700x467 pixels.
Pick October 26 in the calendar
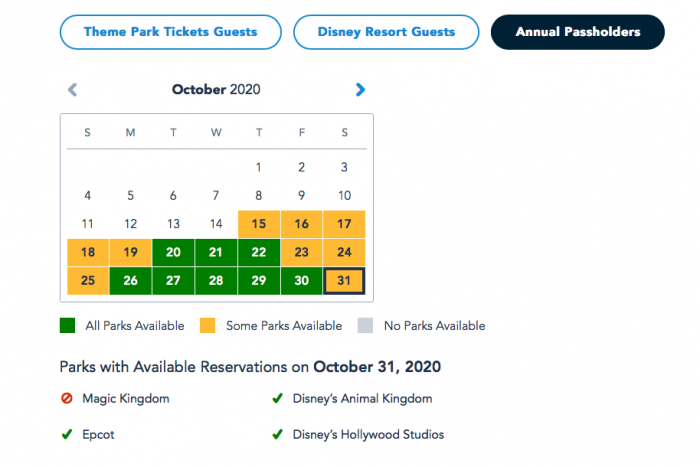click(x=130, y=281)
